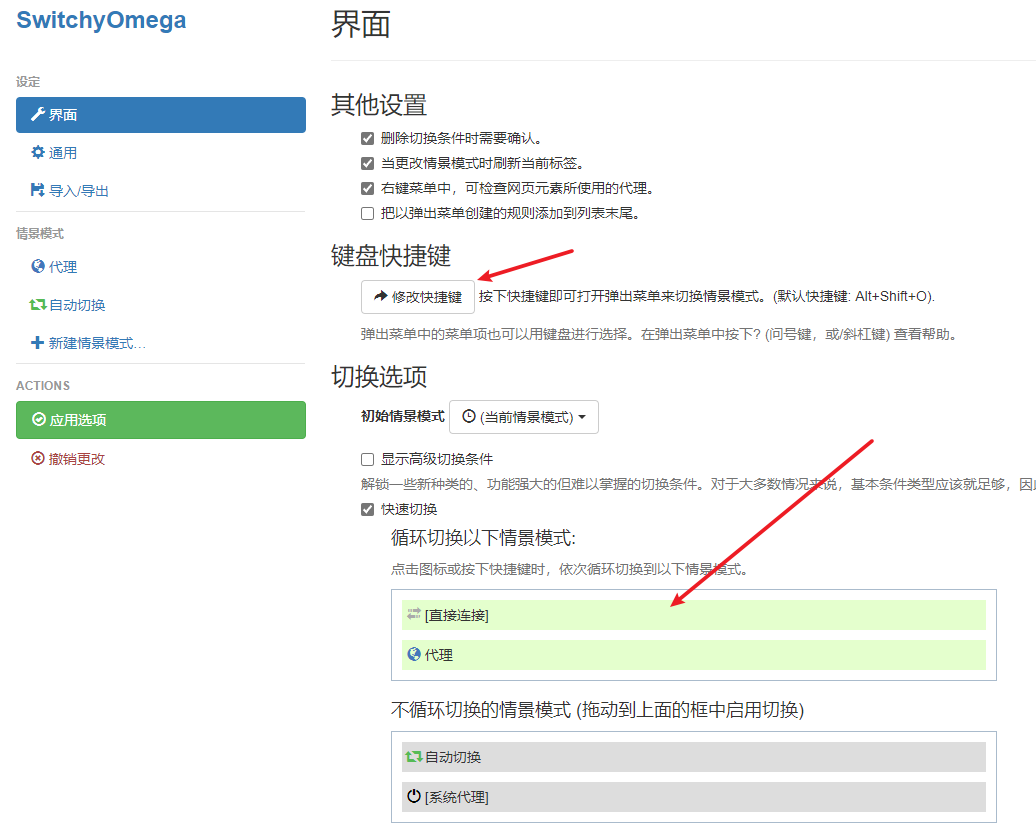The image size is (1036, 831).
Task: Click the globe icon beside 代理 in sidebar
Action: click(38, 267)
